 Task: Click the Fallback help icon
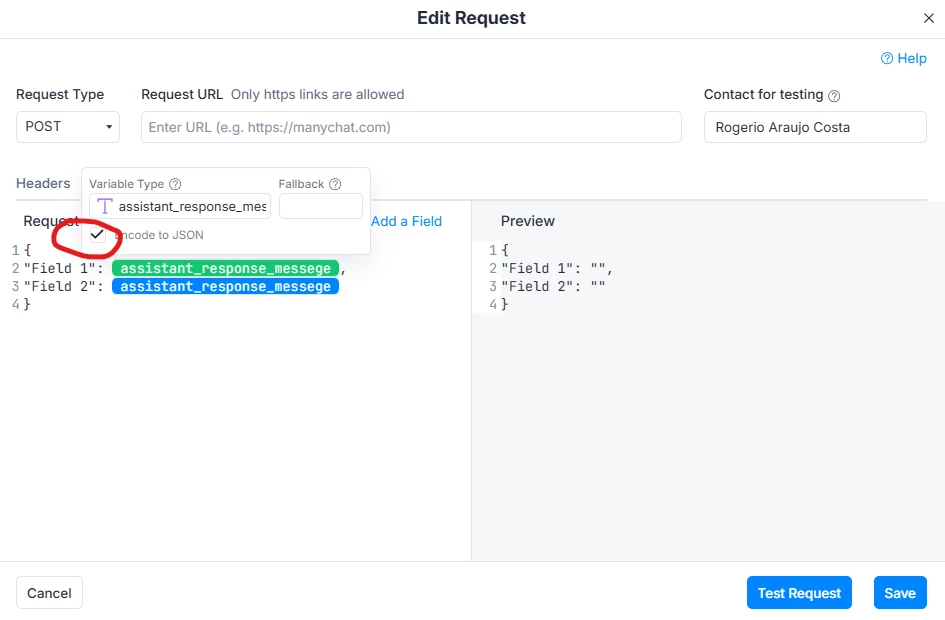[x=336, y=184]
